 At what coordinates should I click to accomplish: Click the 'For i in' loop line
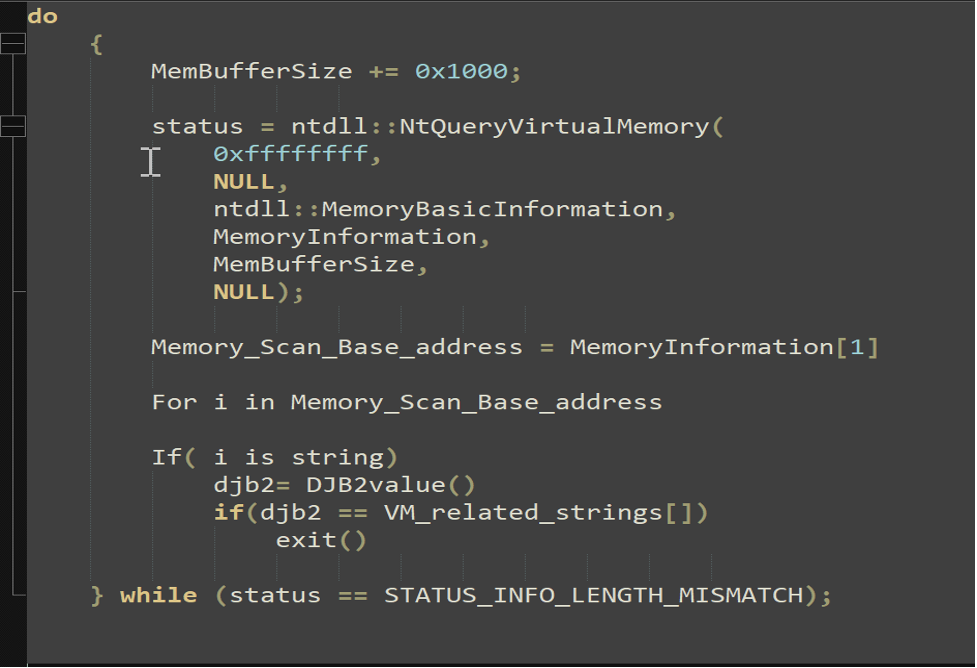point(407,402)
